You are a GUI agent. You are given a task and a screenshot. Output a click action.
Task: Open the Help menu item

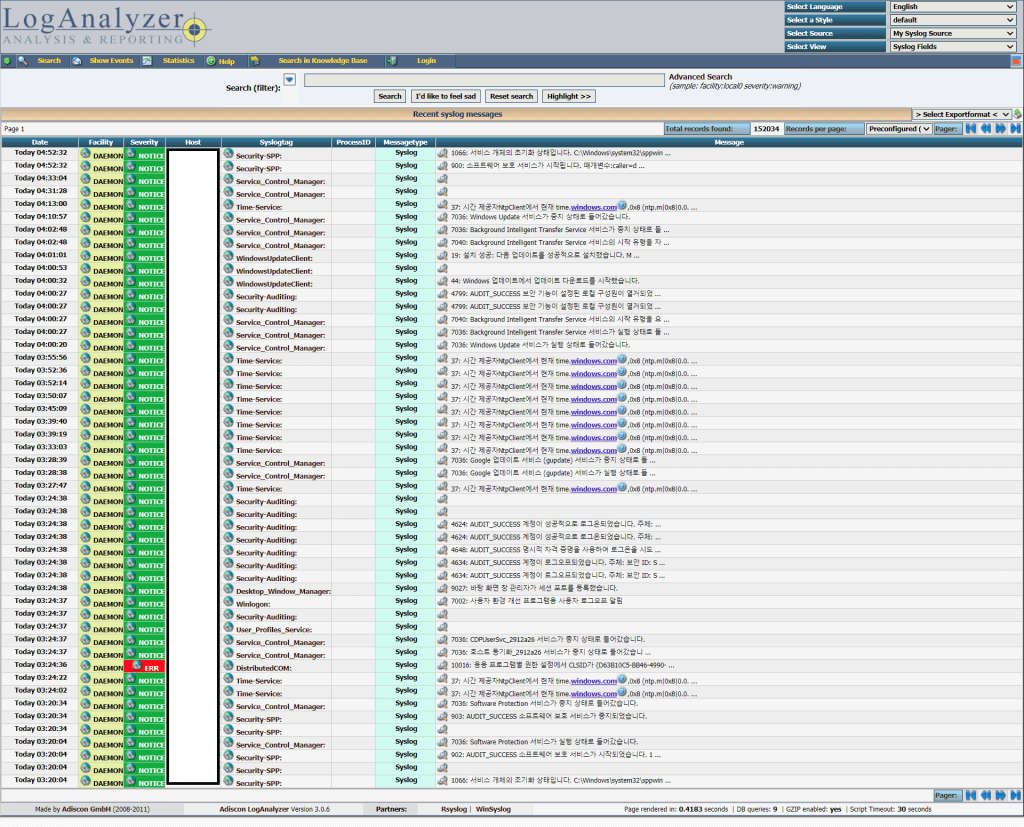click(227, 61)
